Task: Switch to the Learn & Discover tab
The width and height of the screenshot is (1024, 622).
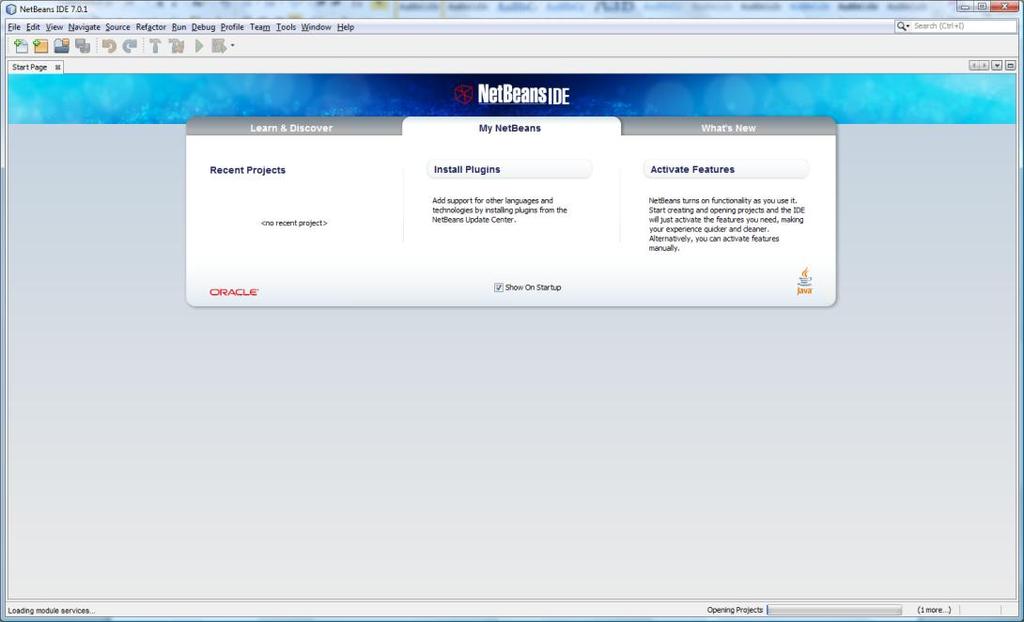Action: (291, 128)
